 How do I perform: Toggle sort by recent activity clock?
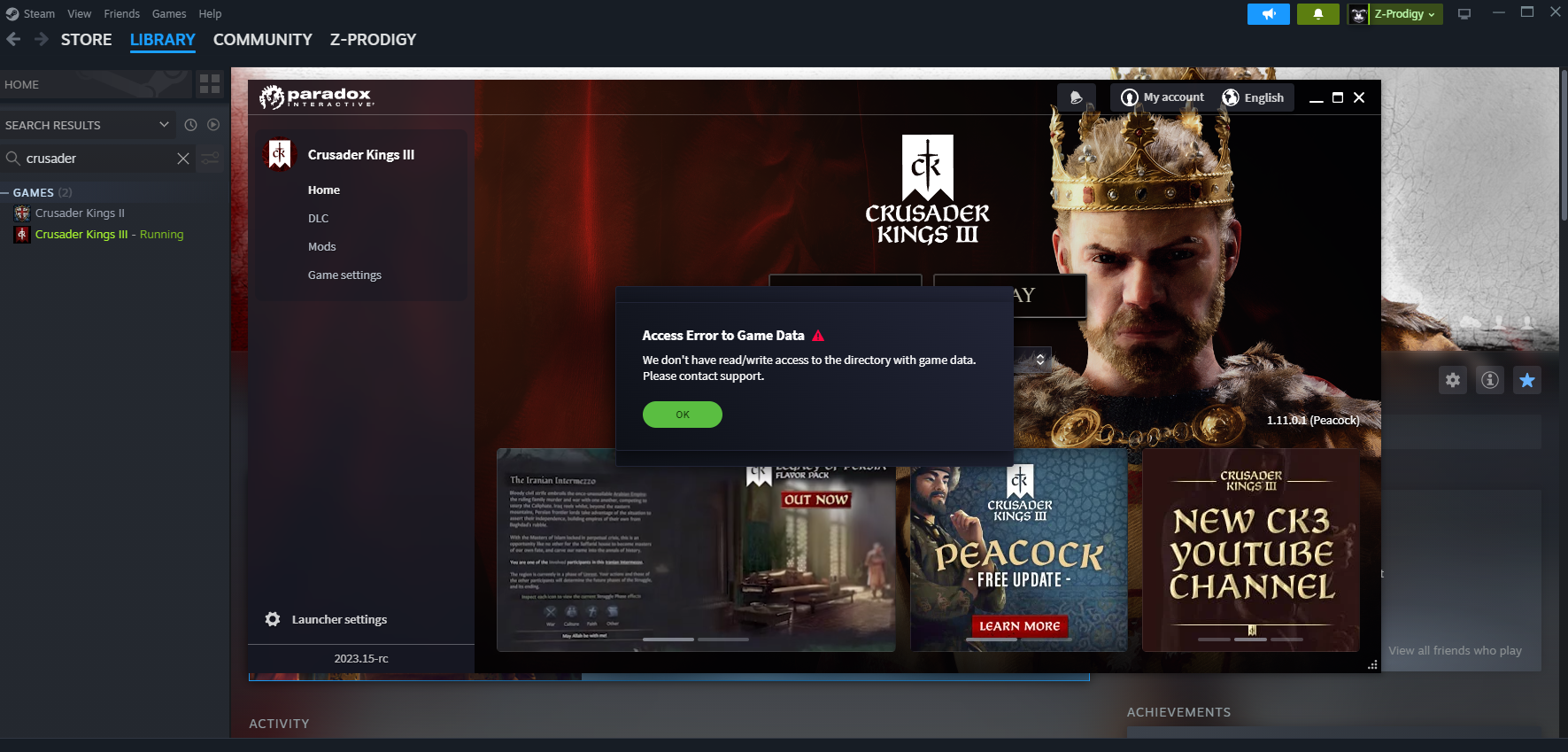tap(190, 125)
